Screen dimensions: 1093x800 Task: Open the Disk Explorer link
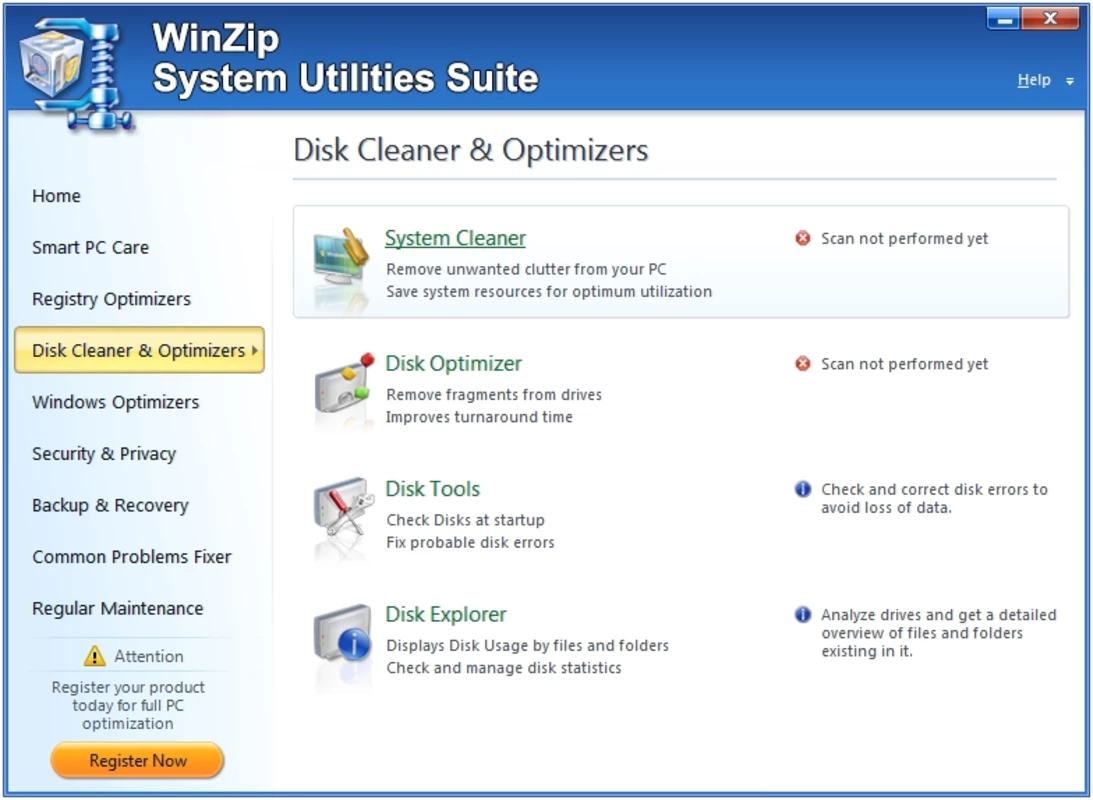[x=445, y=614]
